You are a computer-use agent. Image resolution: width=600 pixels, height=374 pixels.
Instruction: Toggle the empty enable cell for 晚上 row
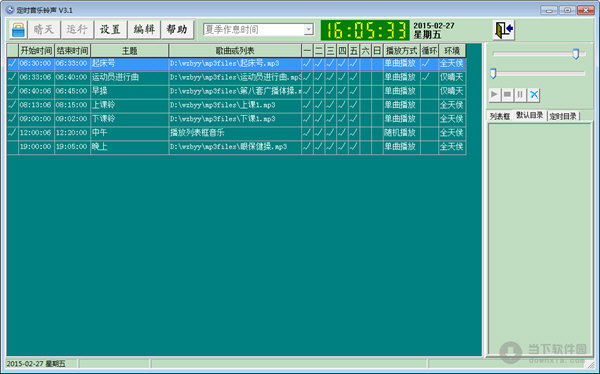pos(12,147)
